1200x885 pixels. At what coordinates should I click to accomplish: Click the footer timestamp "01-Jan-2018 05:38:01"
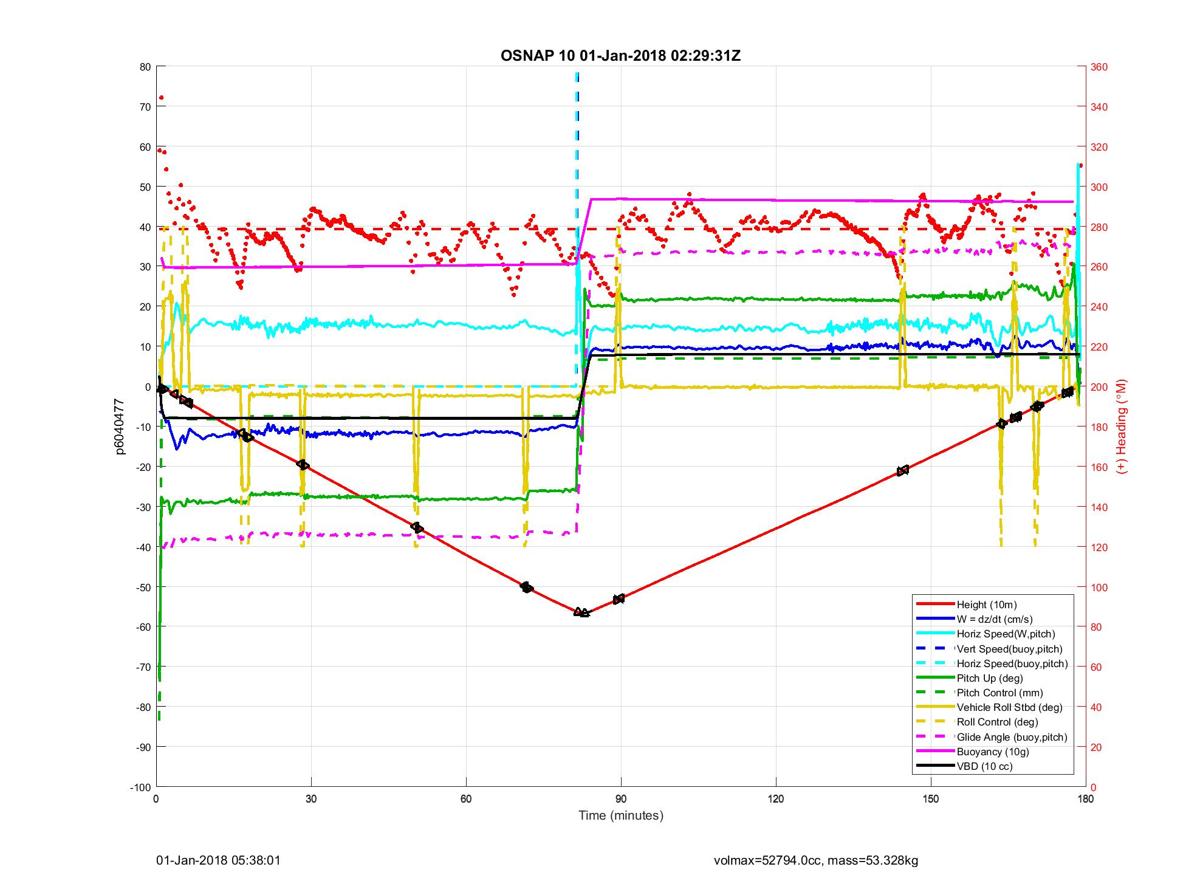[x=218, y=860]
